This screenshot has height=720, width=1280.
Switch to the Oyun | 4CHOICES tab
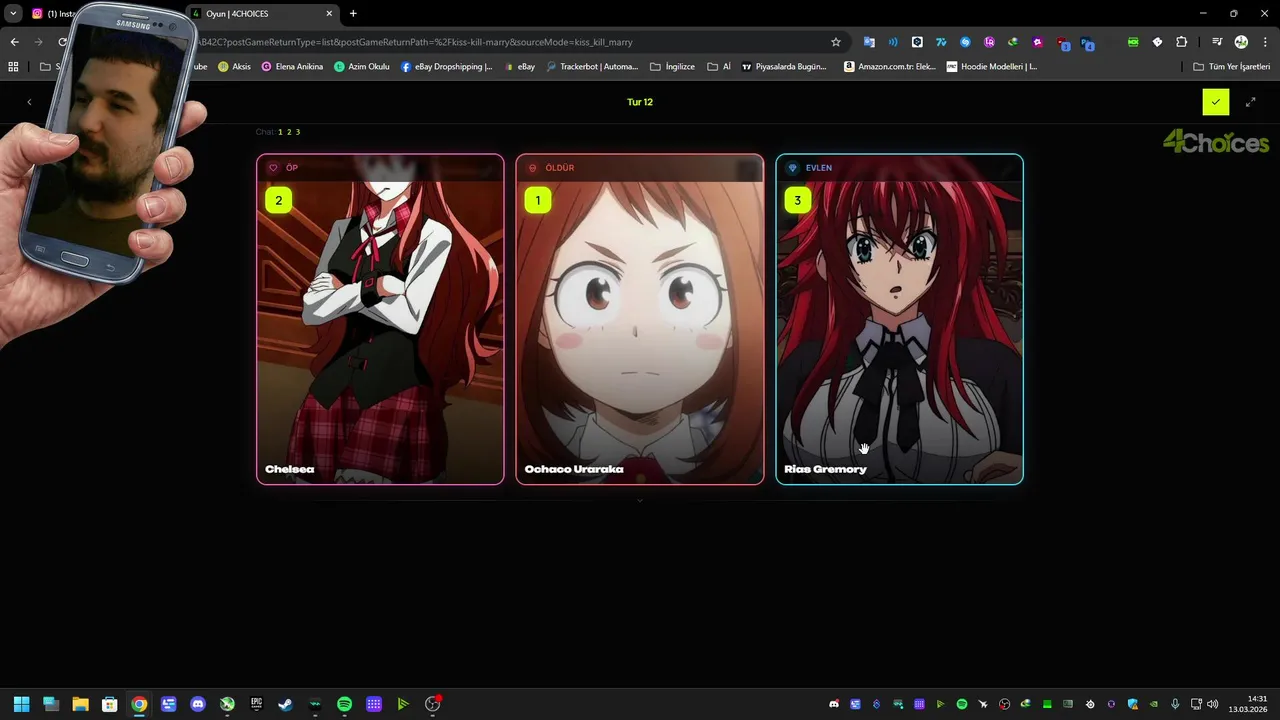[x=262, y=14]
